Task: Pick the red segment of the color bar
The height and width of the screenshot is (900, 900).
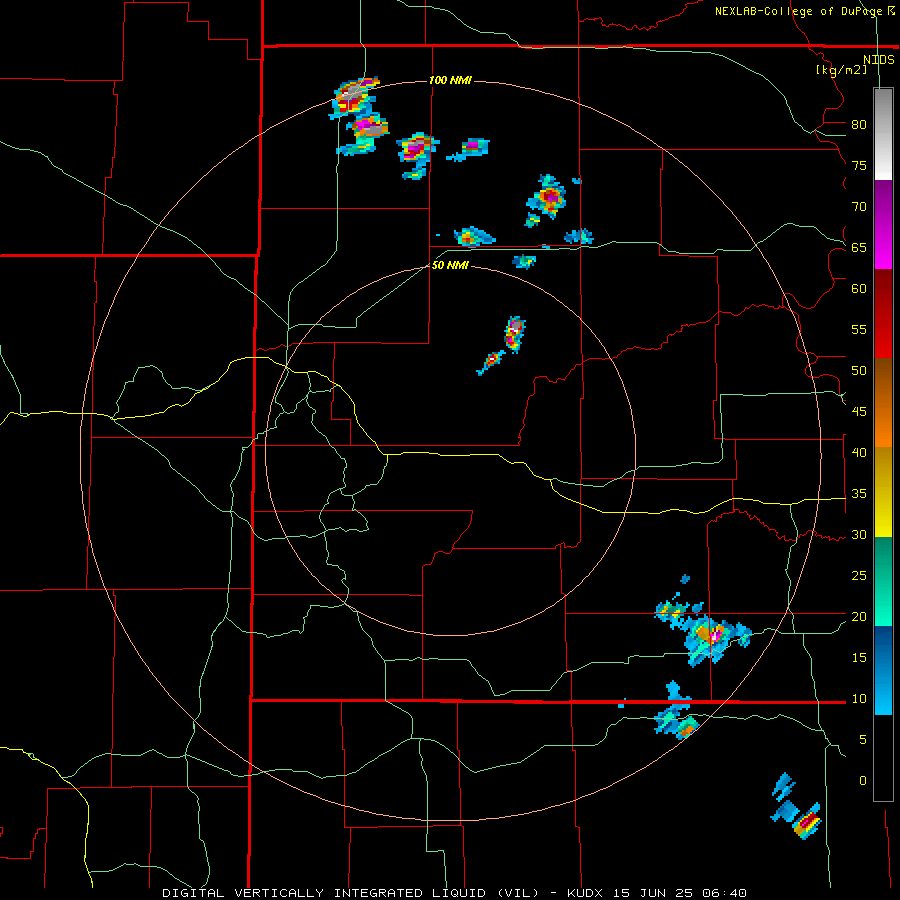Action: [883, 313]
